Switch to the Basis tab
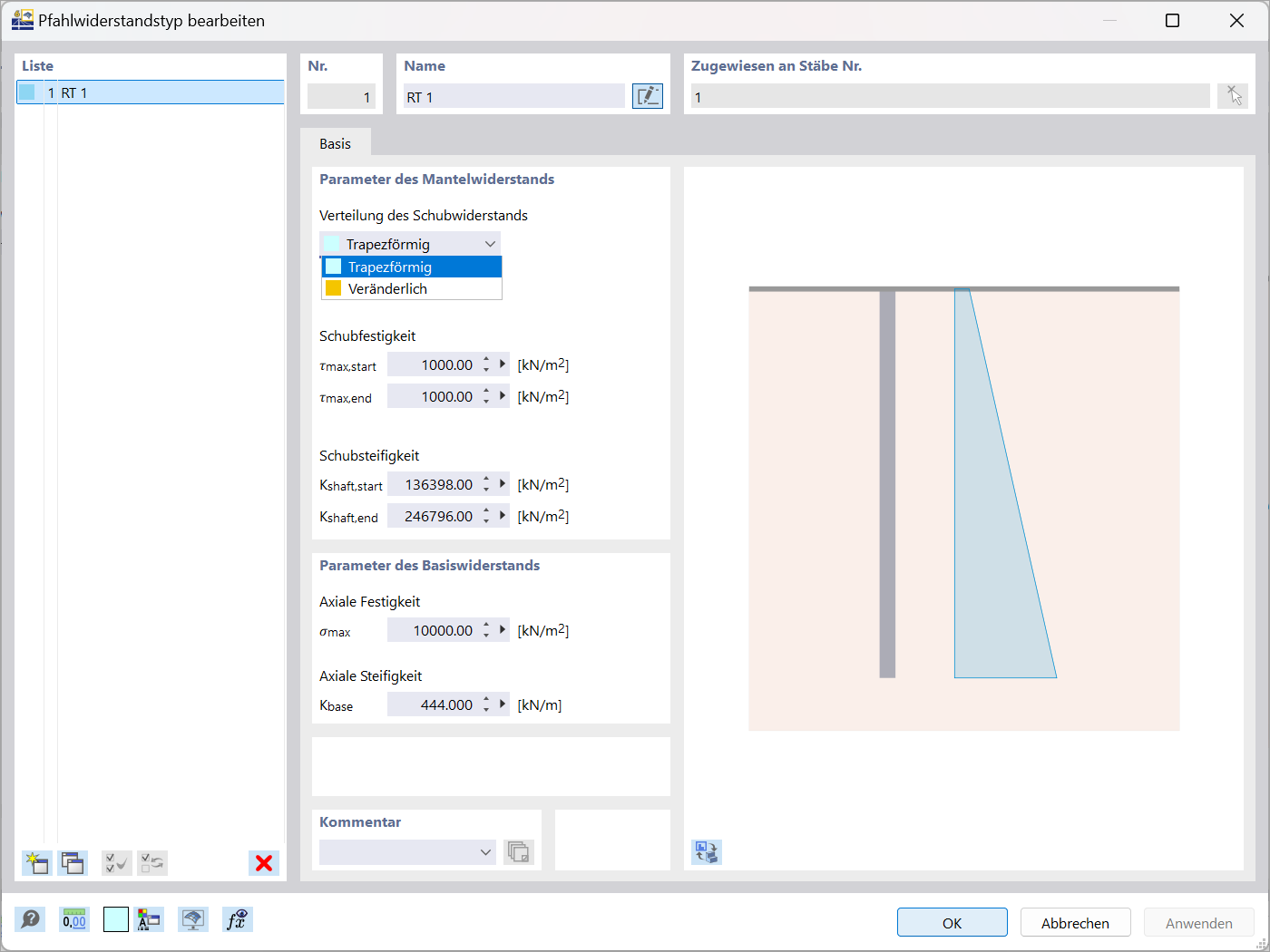Screen dimensions: 1270x952 point(336,142)
